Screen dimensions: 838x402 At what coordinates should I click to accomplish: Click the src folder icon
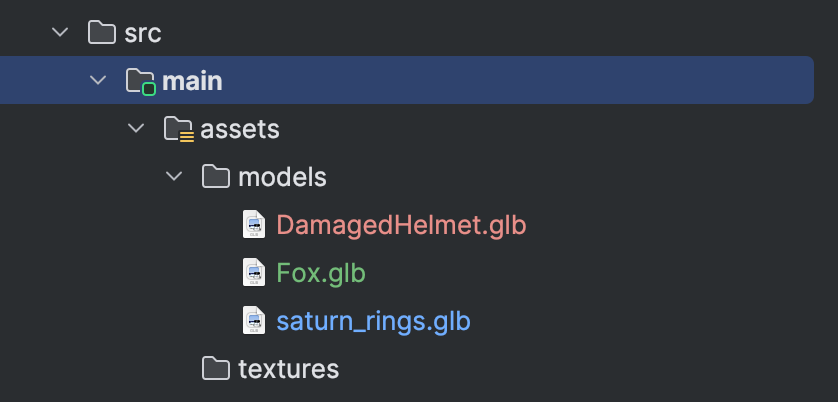(x=101, y=33)
